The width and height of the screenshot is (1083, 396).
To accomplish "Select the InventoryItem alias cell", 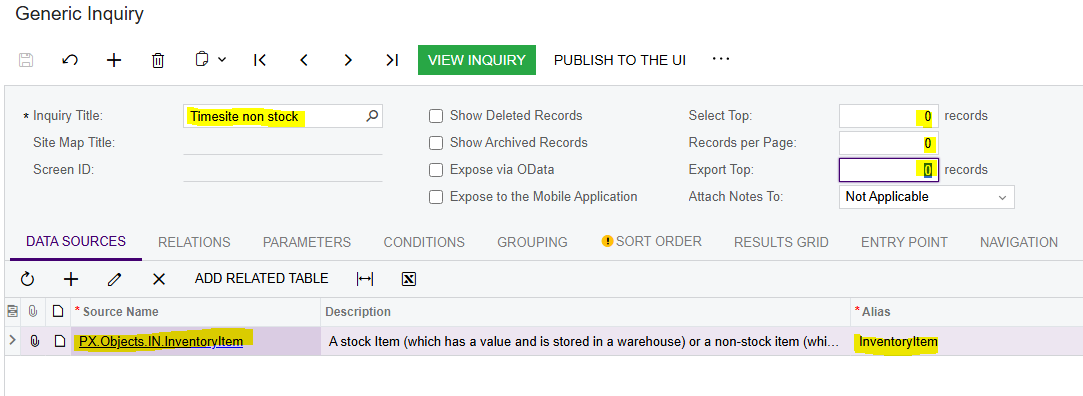I will 966,341.
